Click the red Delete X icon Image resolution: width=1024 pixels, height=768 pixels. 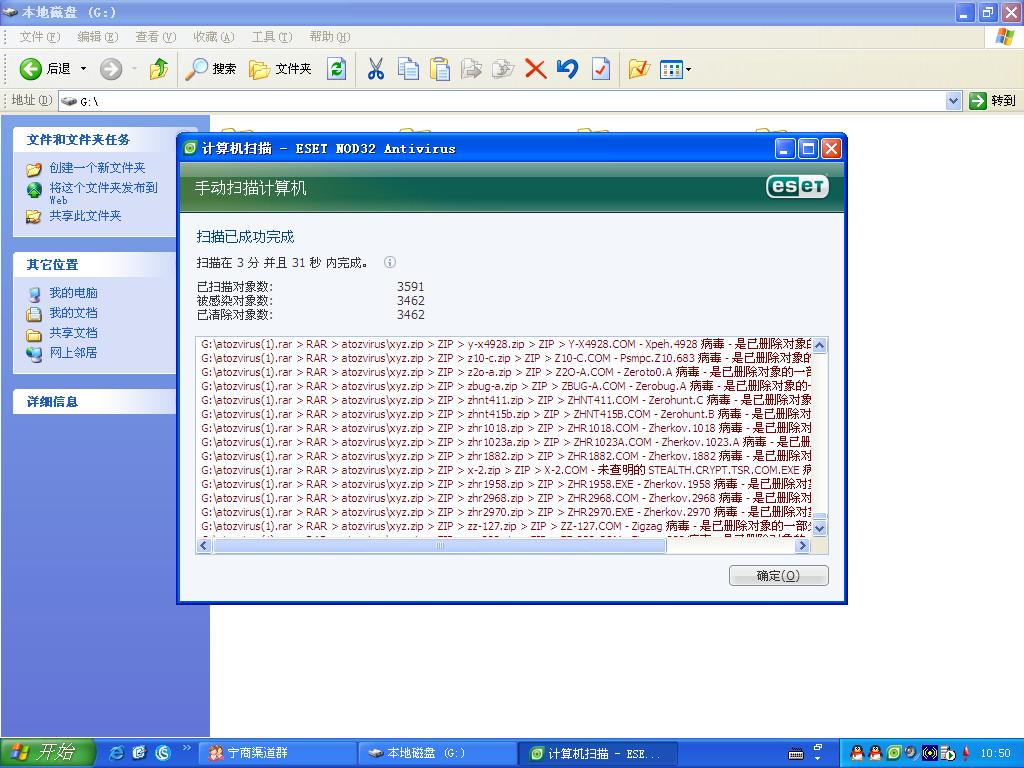[536, 69]
